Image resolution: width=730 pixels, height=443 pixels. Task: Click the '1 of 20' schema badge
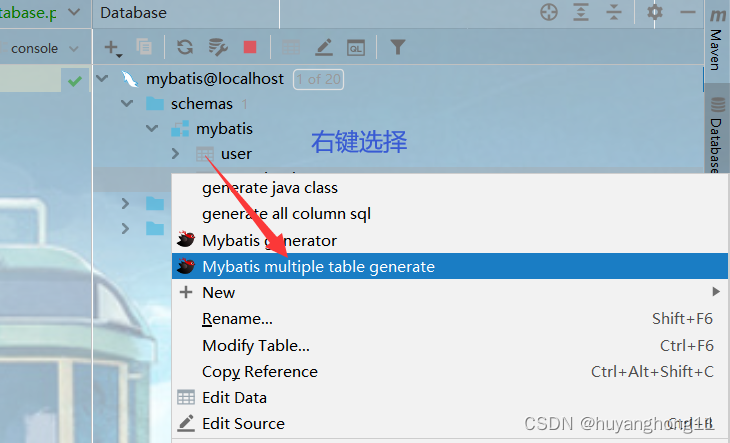coord(318,79)
